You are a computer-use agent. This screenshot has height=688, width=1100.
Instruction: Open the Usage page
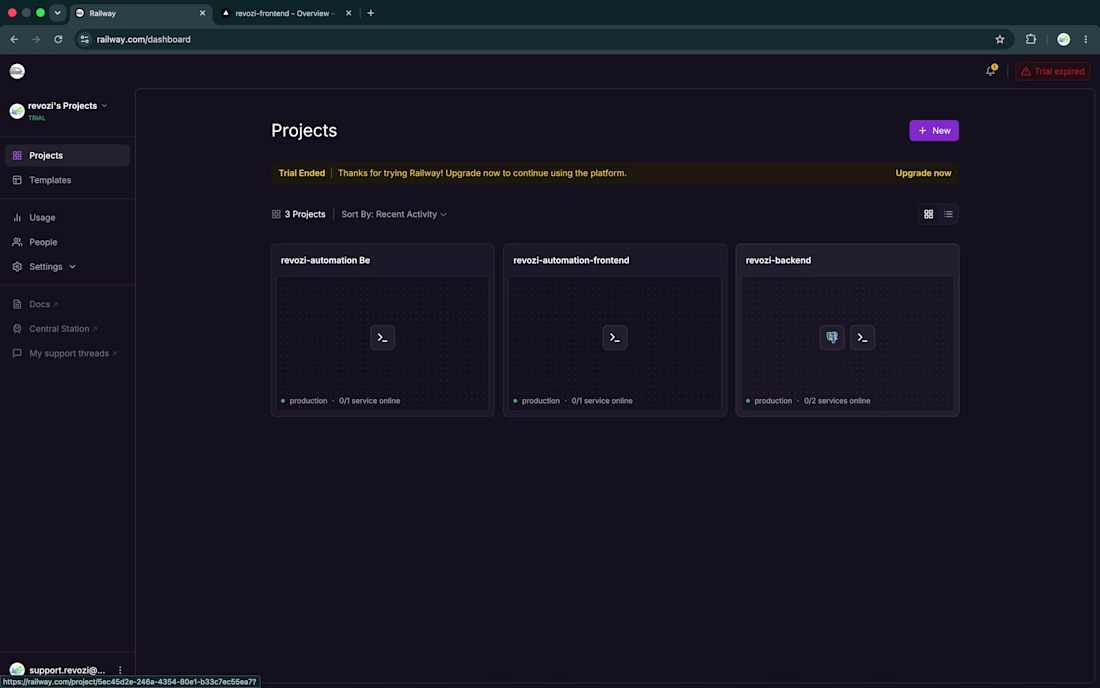[x=67, y=217]
